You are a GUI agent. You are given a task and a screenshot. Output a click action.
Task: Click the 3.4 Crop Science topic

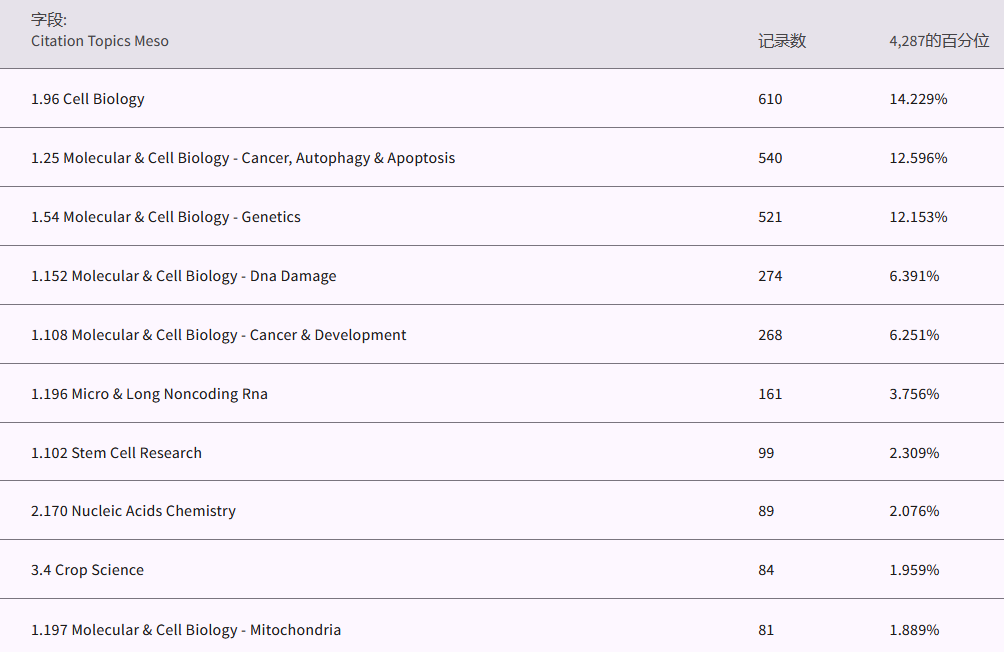click(x=87, y=570)
